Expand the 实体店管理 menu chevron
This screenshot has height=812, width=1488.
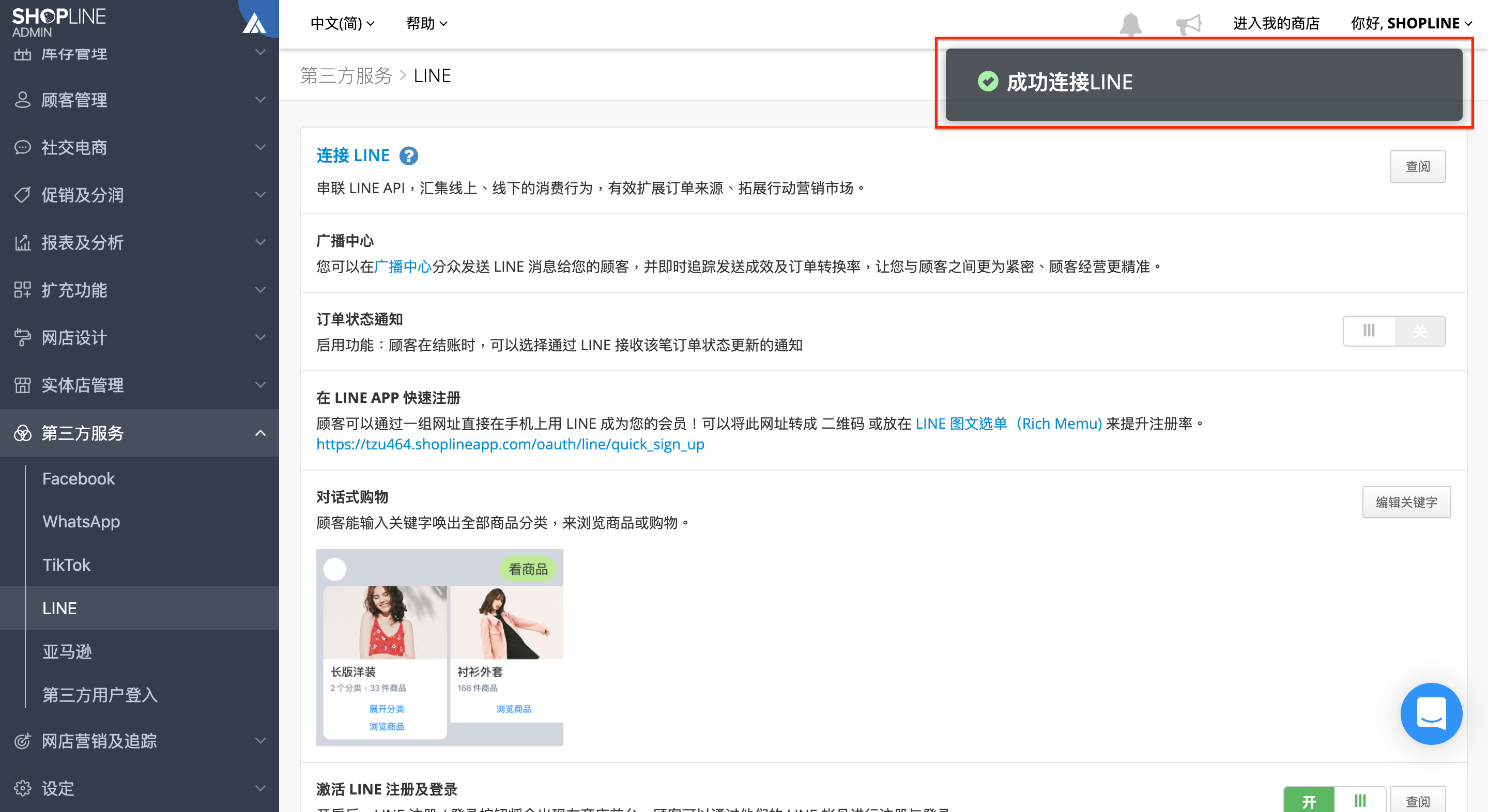260,385
